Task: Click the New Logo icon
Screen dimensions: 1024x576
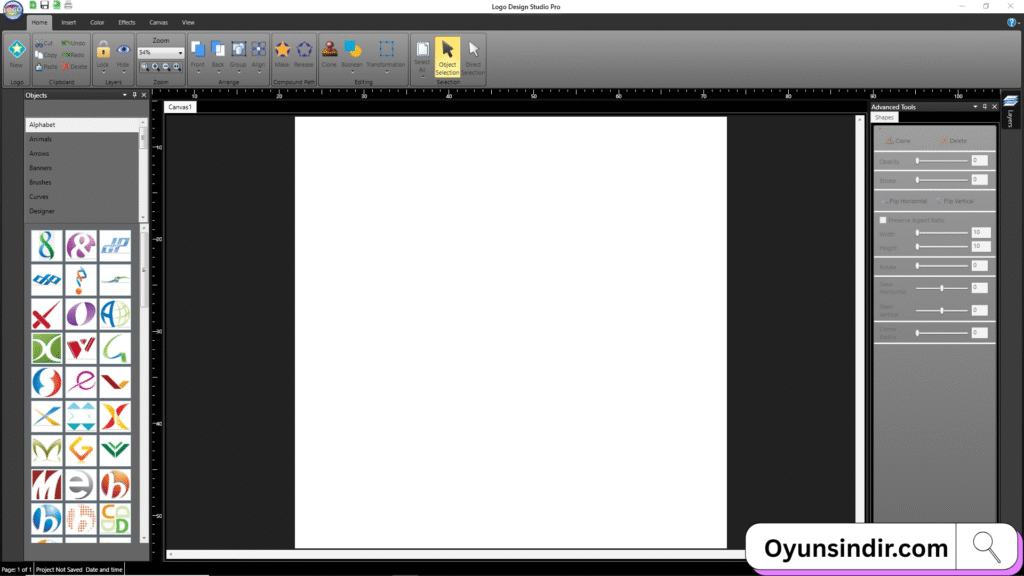Action: pyautogui.click(x=16, y=50)
